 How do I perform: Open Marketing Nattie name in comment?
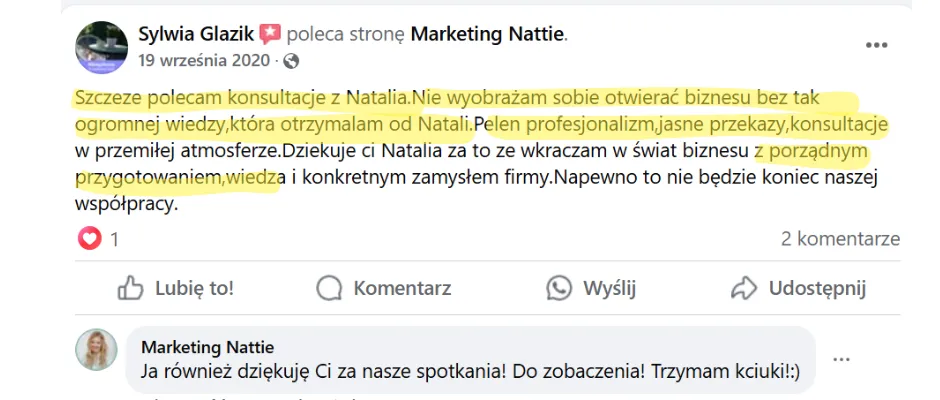207,347
